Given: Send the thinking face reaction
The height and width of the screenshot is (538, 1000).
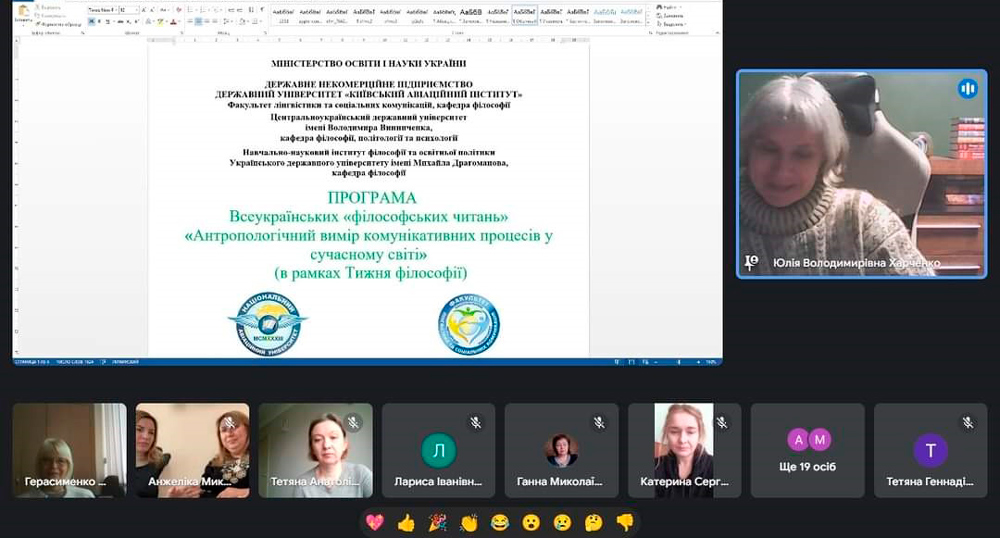Looking at the screenshot, I should point(593,523).
